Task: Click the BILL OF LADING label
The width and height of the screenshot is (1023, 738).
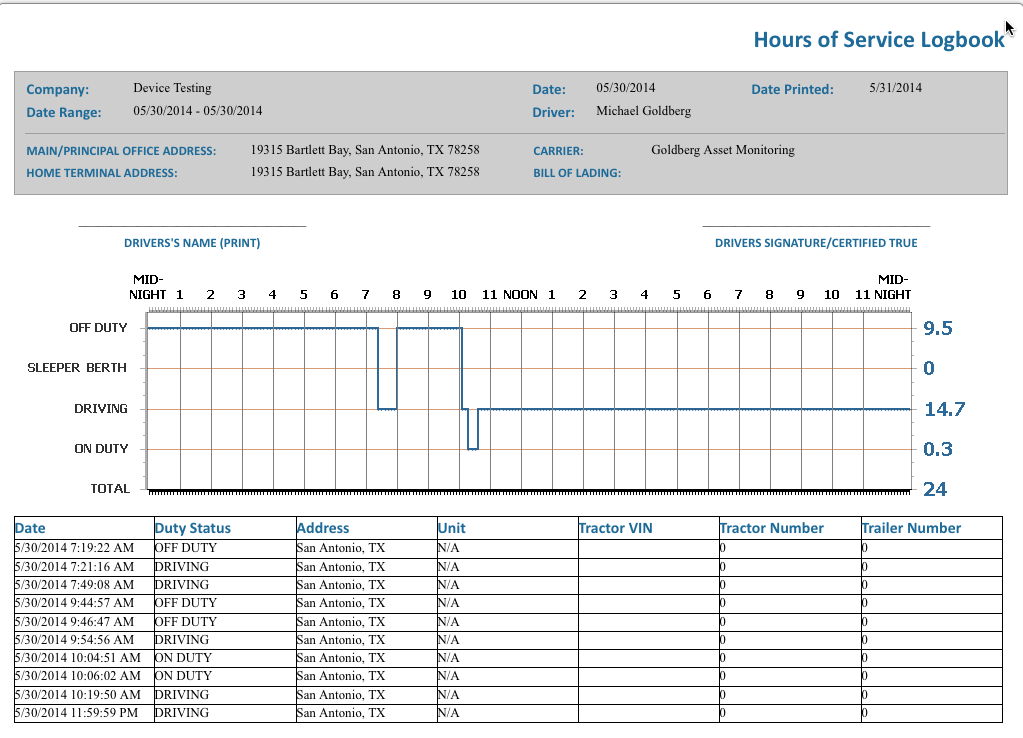Action: [577, 173]
